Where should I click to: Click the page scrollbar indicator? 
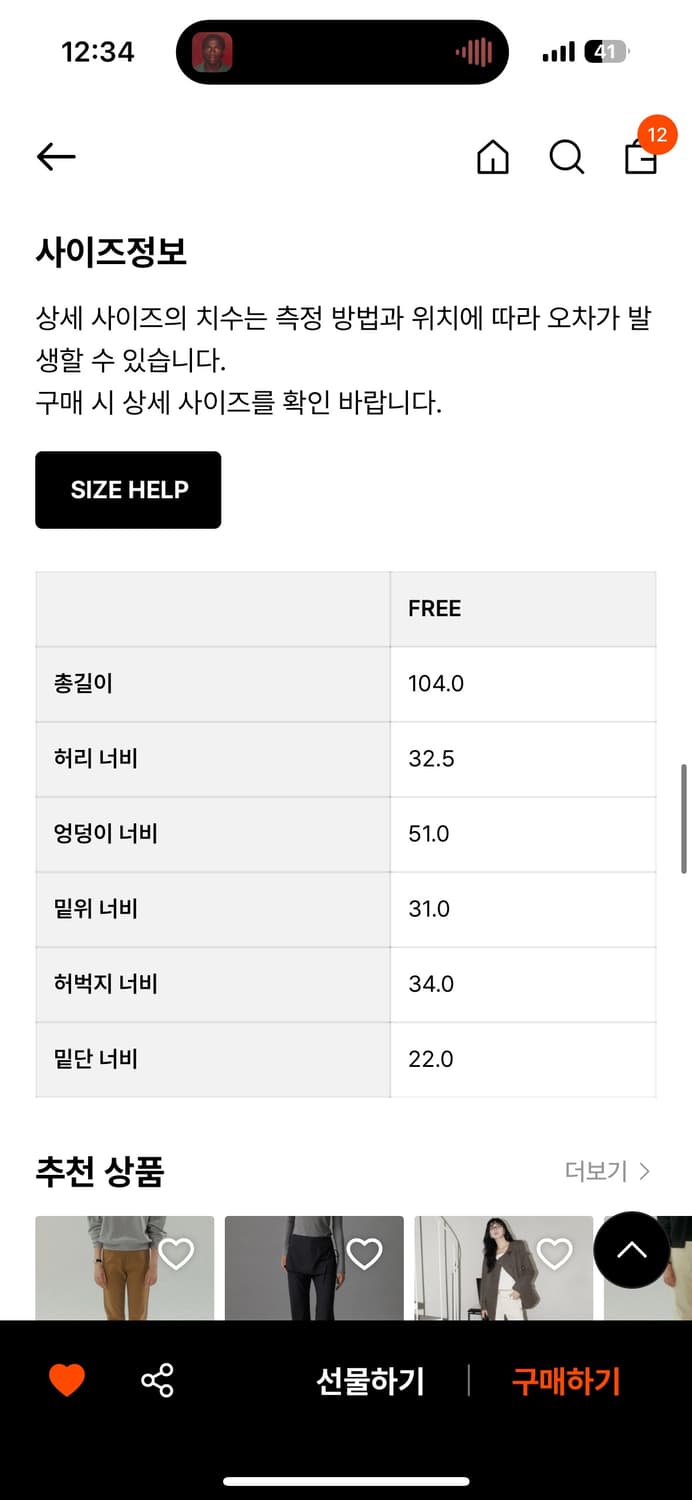pyautogui.click(x=684, y=818)
